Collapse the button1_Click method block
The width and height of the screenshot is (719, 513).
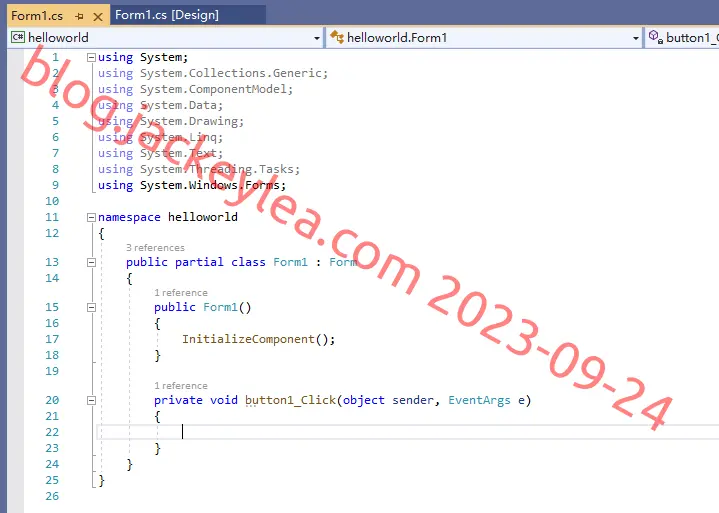(91, 400)
